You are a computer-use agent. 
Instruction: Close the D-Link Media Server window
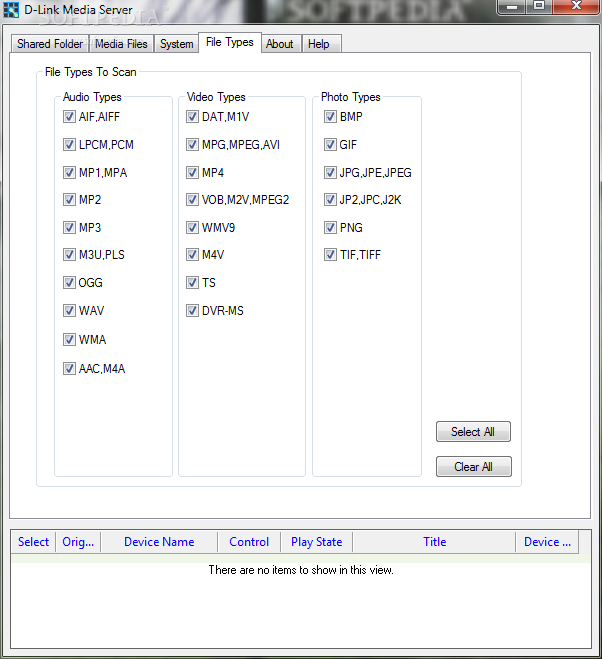[576, 6]
